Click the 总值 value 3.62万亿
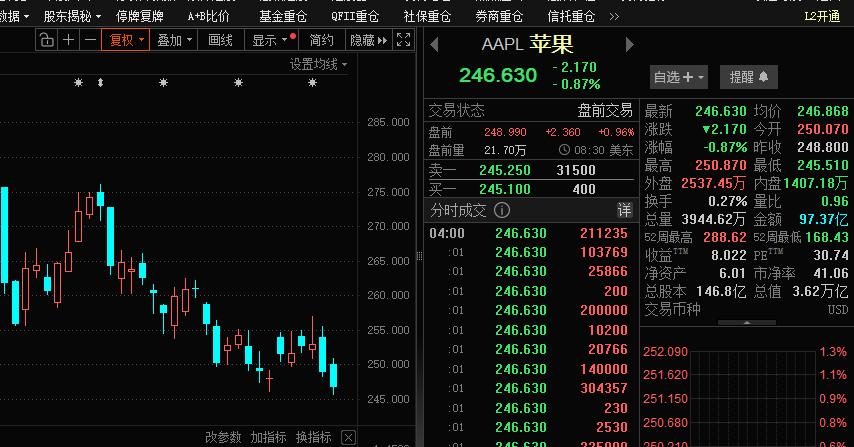Image resolution: width=854 pixels, height=447 pixels. (x=820, y=291)
